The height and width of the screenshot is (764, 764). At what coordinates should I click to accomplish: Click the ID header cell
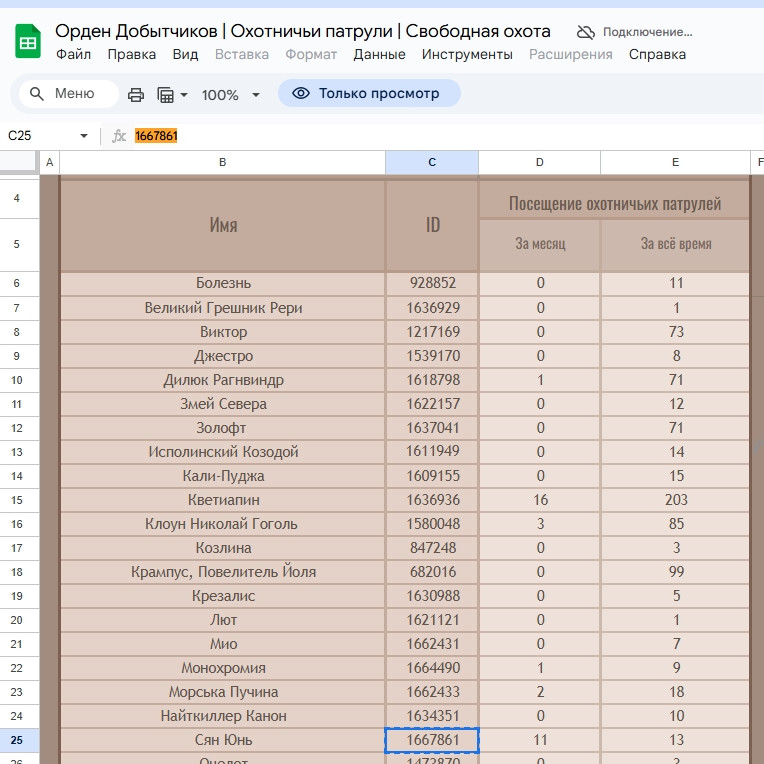tap(432, 225)
